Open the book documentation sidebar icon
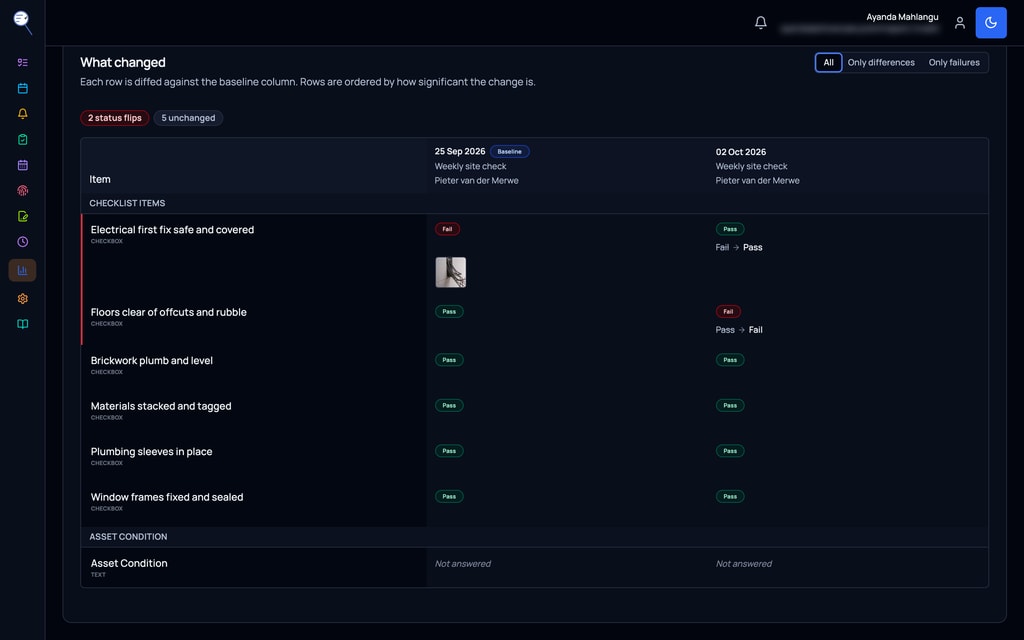The image size is (1024, 640). pos(23,324)
